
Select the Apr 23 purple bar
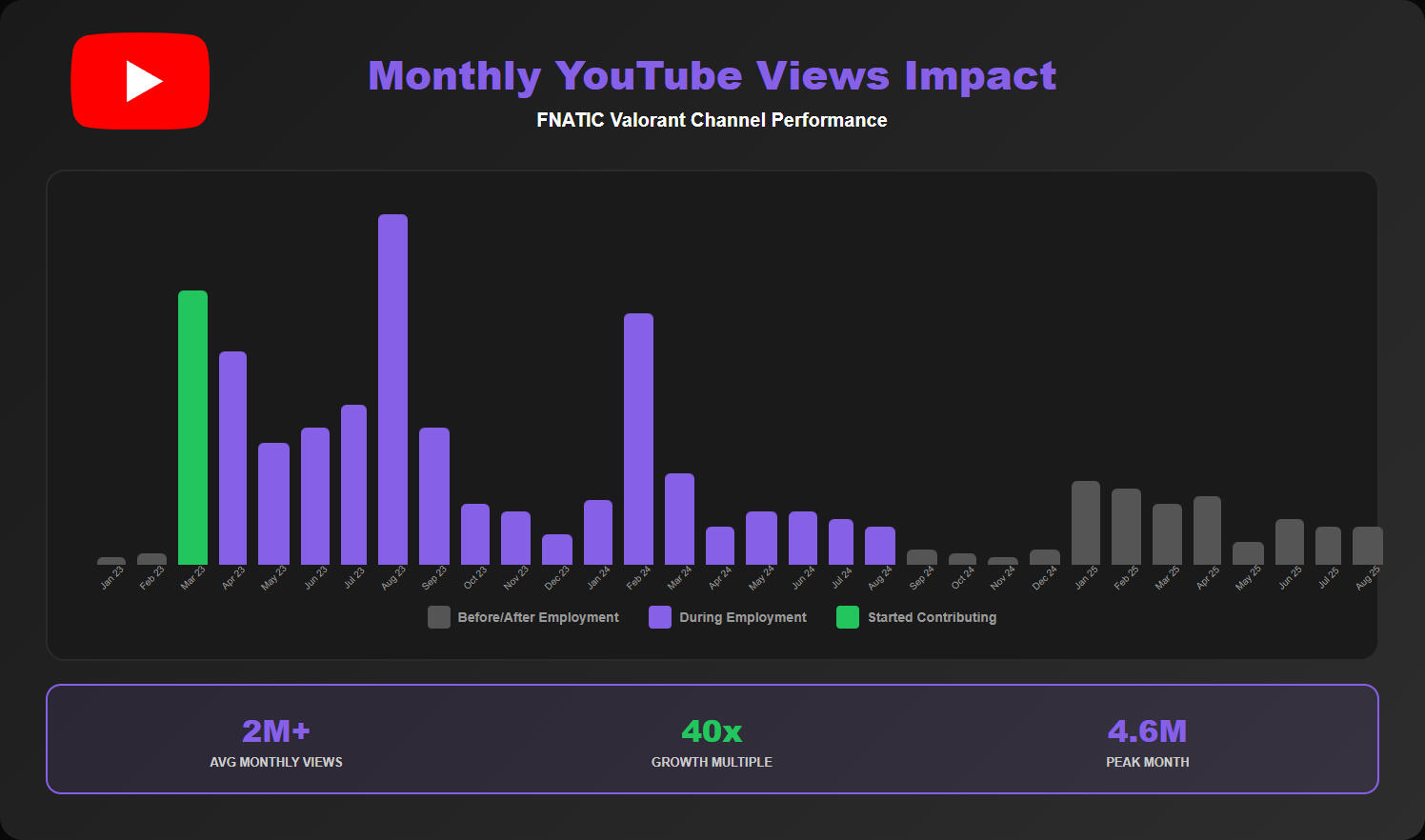[x=232, y=458]
